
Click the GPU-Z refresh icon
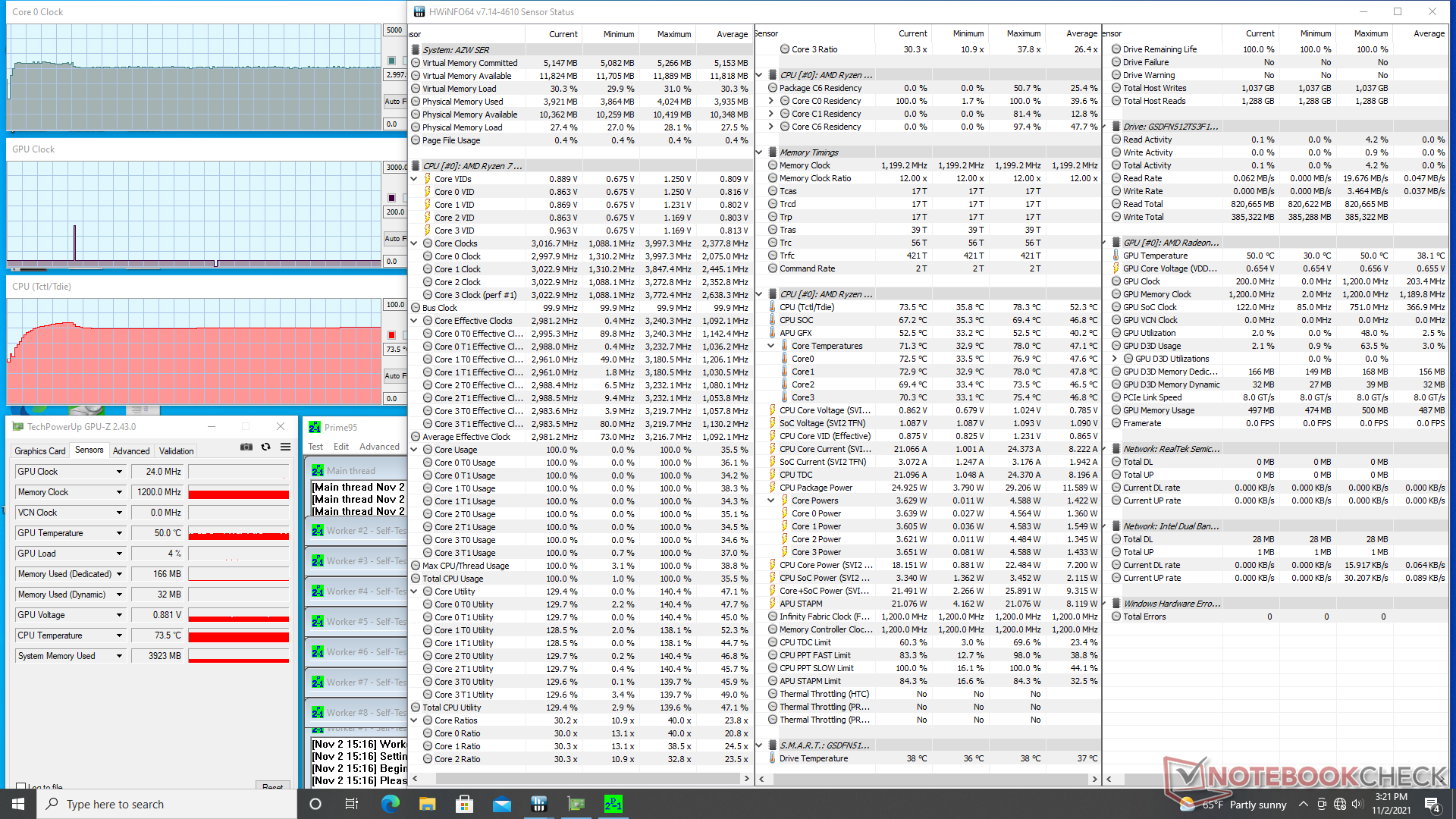(265, 447)
